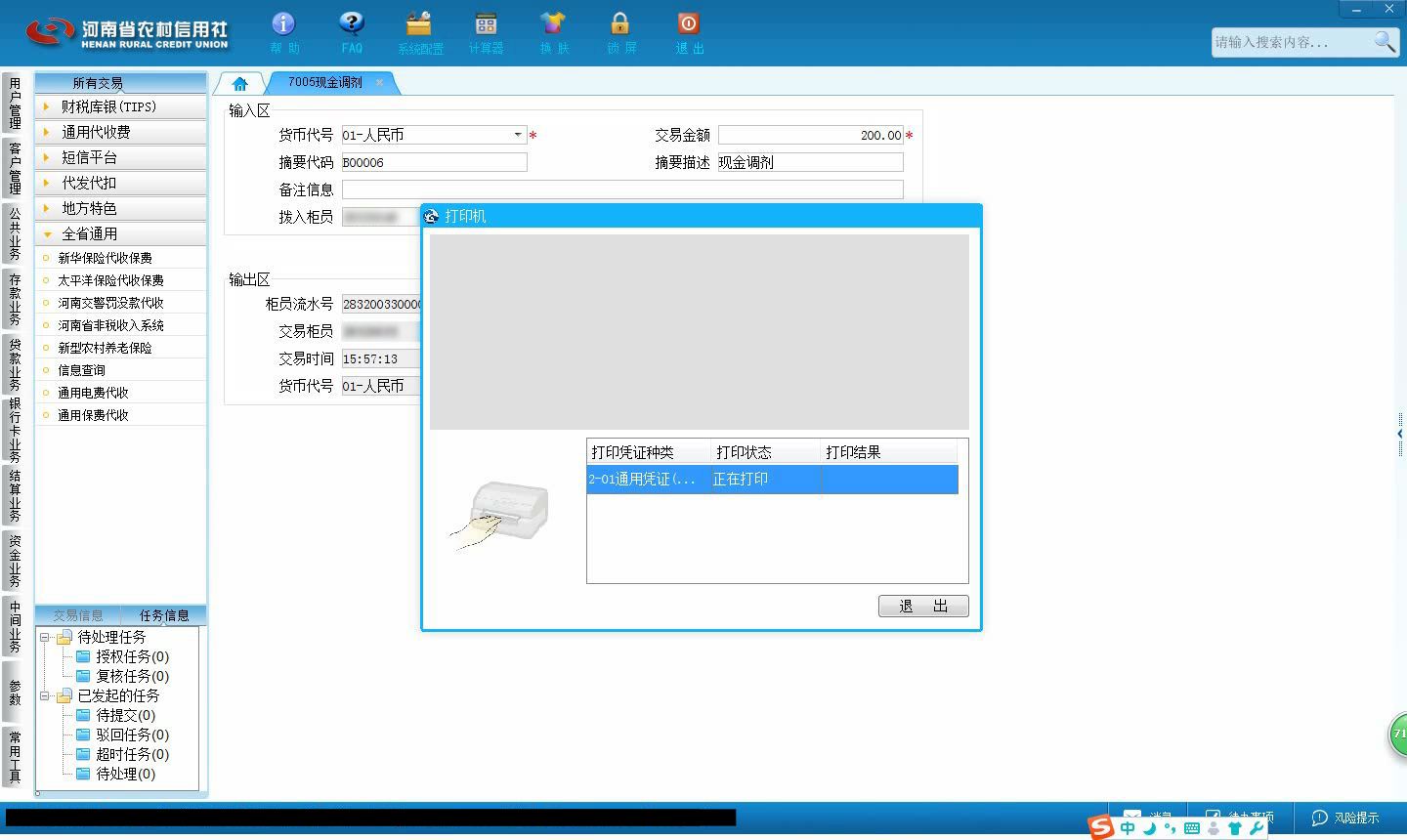Screen dimensions: 1407x840
Task: Open the 存款业务 side tab
Action: (14, 299)
